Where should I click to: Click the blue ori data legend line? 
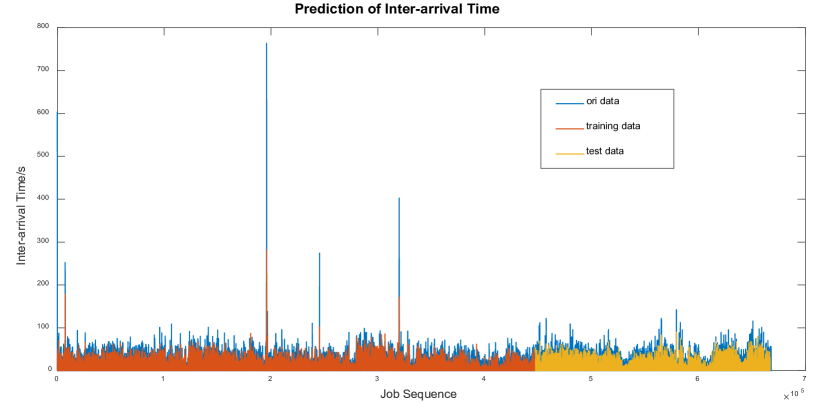tap(569, 103)
